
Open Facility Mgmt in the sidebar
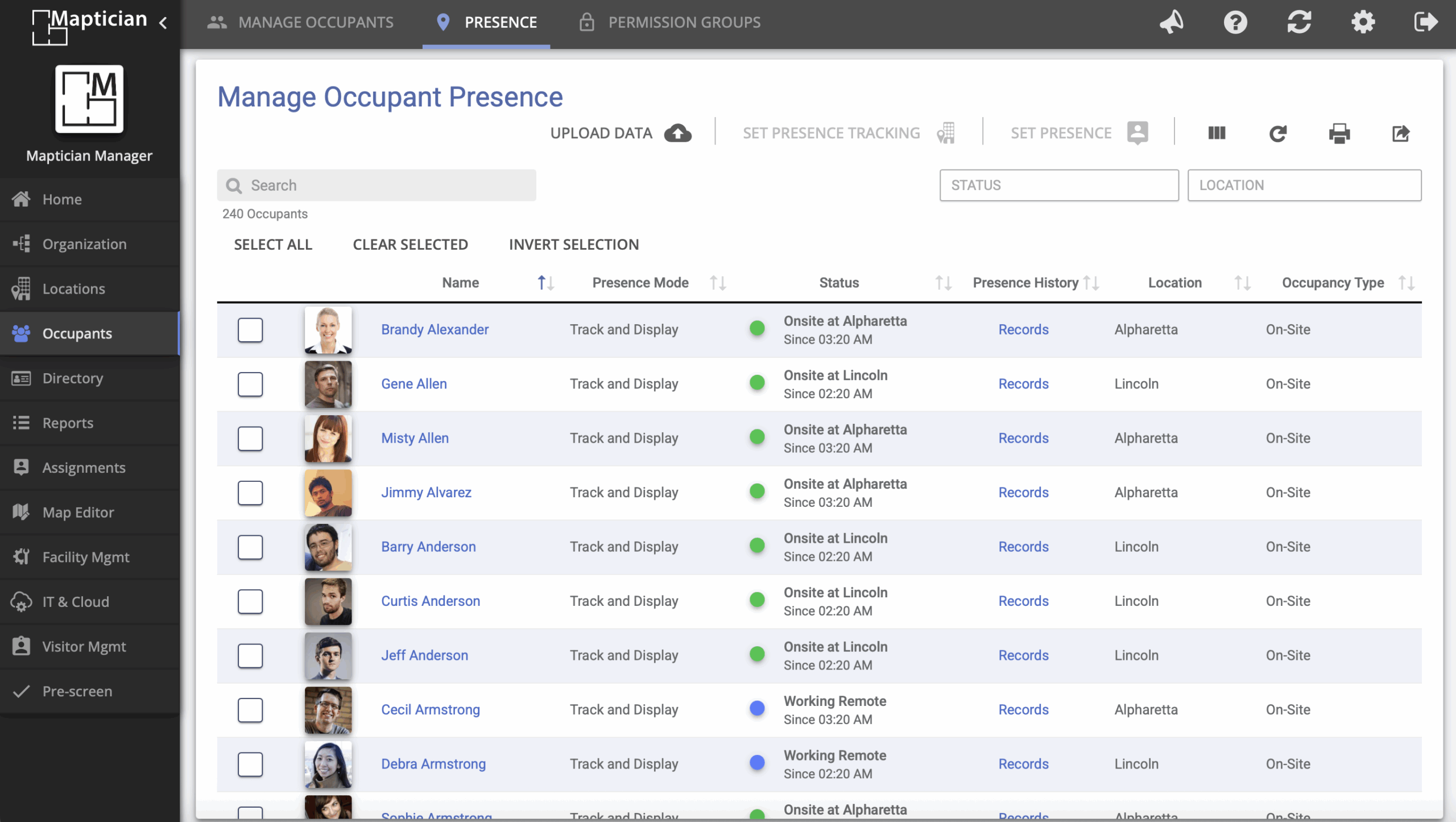pos(90,557)
